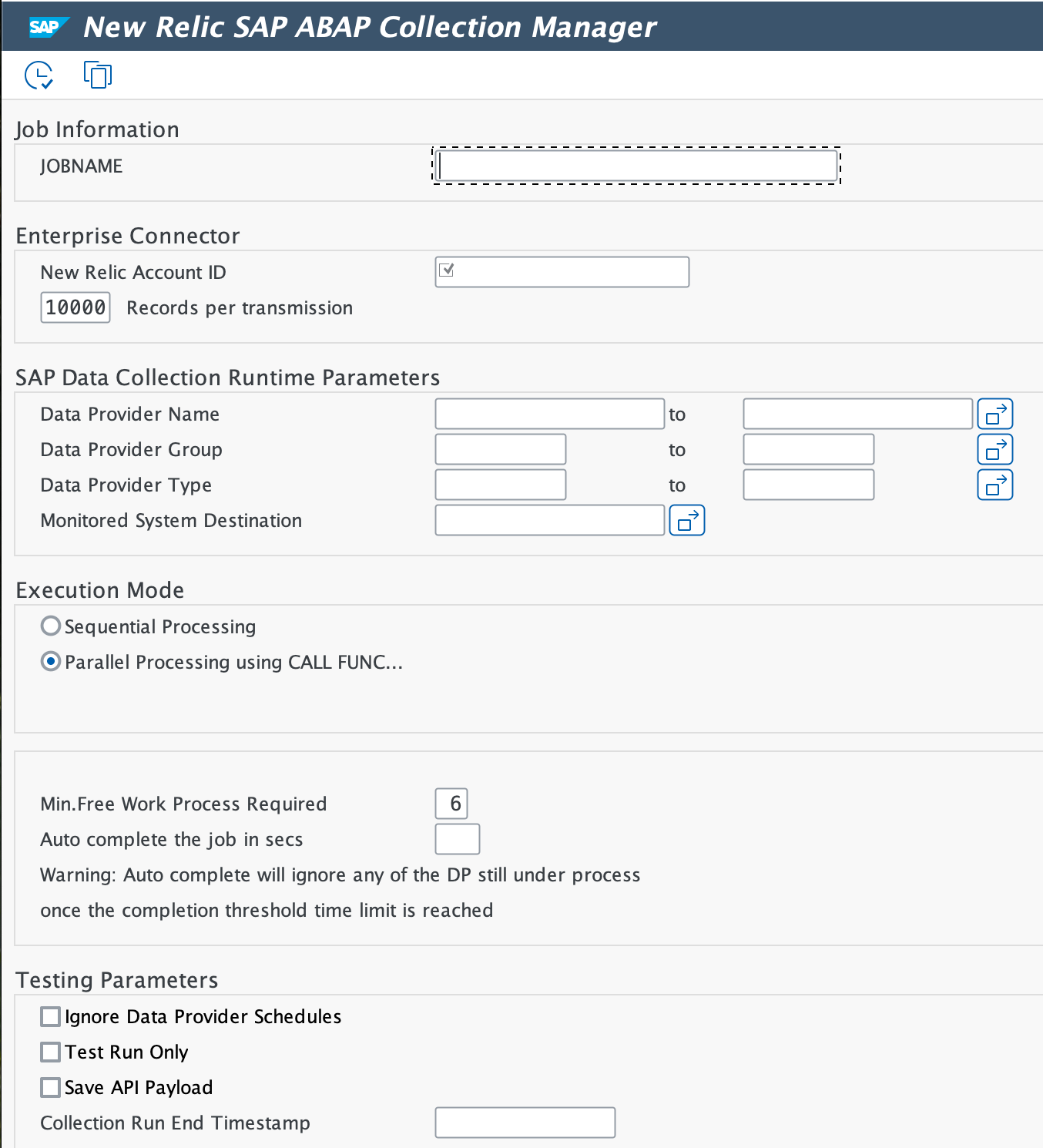1043x1148 pixels.
Task: Click the JOBNAME input field
Action: pos(636,165)
